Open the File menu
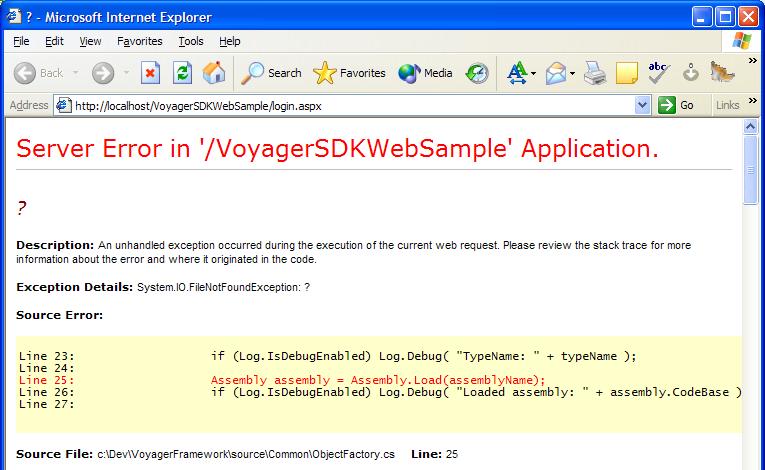This screenshot has height=470, width=765. (23, 41)
